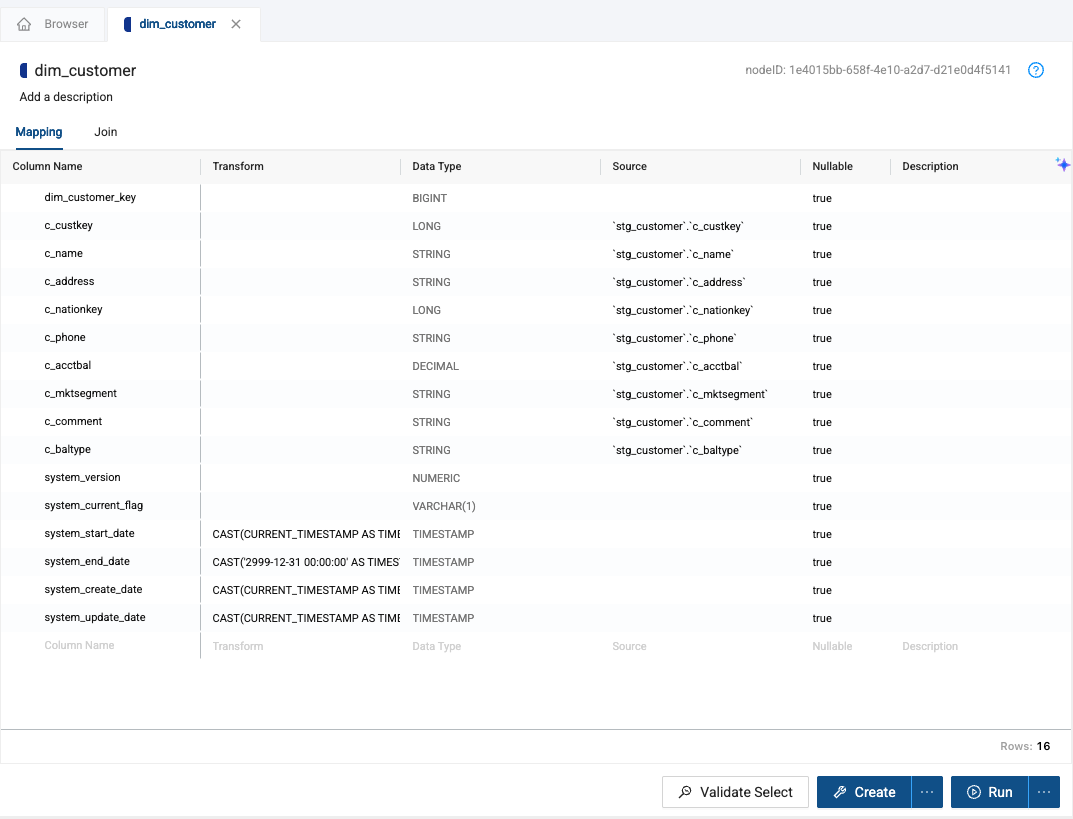
Task: Click the DECIMAL data type cell
Action: tap(435, 367)
